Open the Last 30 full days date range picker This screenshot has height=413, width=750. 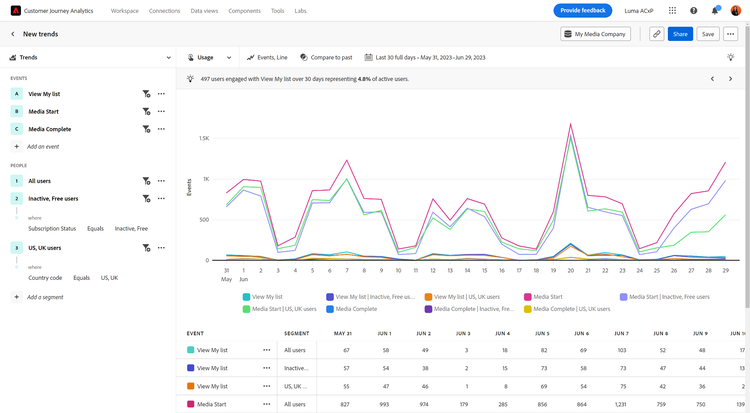click(432, 58)
